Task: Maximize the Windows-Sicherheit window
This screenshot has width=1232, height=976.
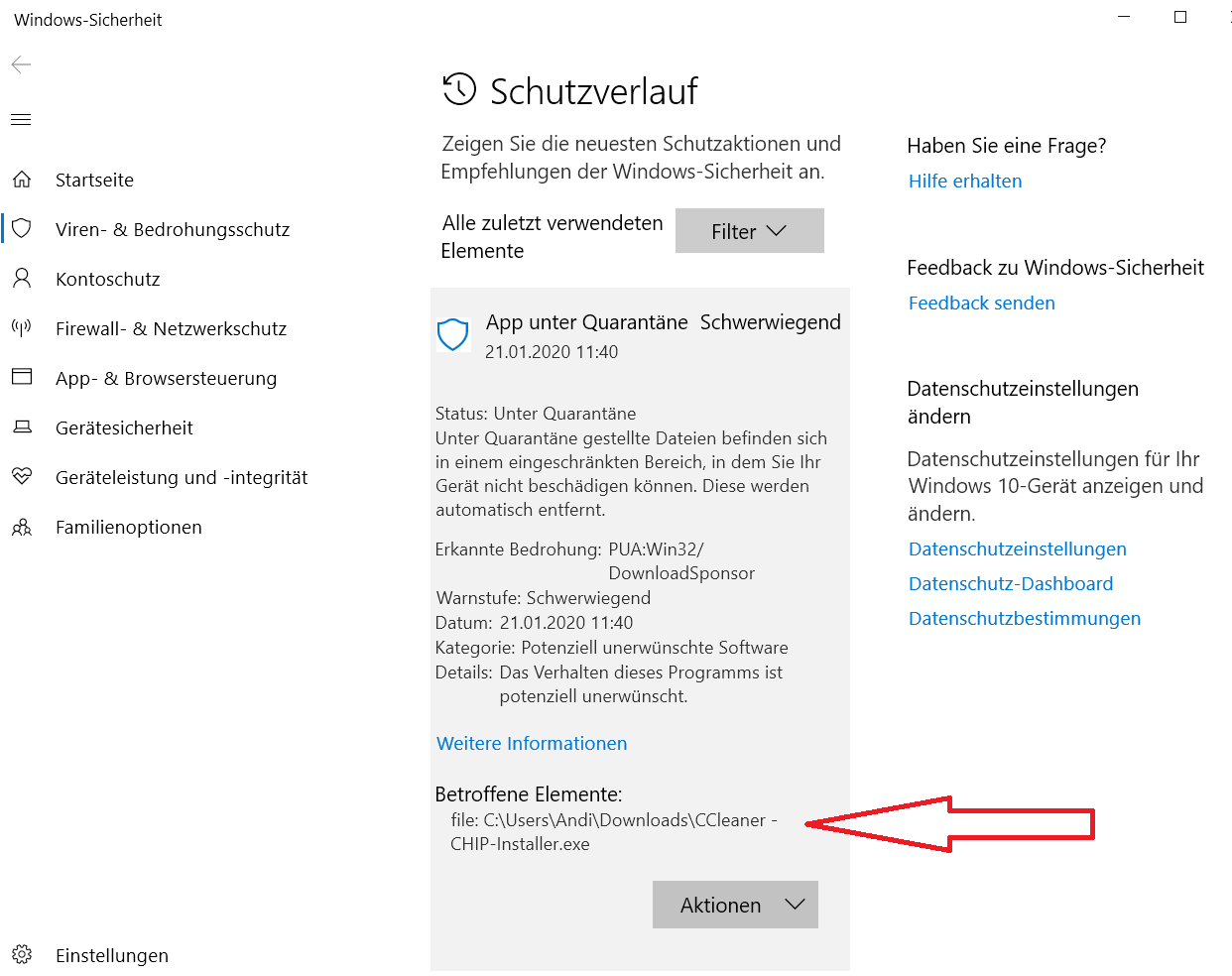Action: coord(1180,17)
